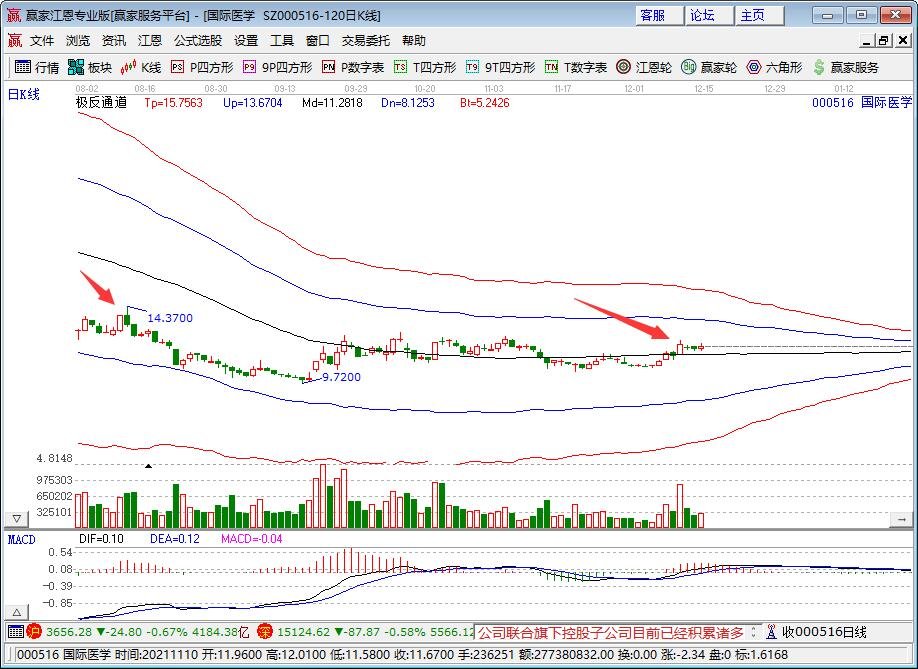Select the 六角形 hexagon tool
Screen dimensions: 918x669
coord(774,67)
